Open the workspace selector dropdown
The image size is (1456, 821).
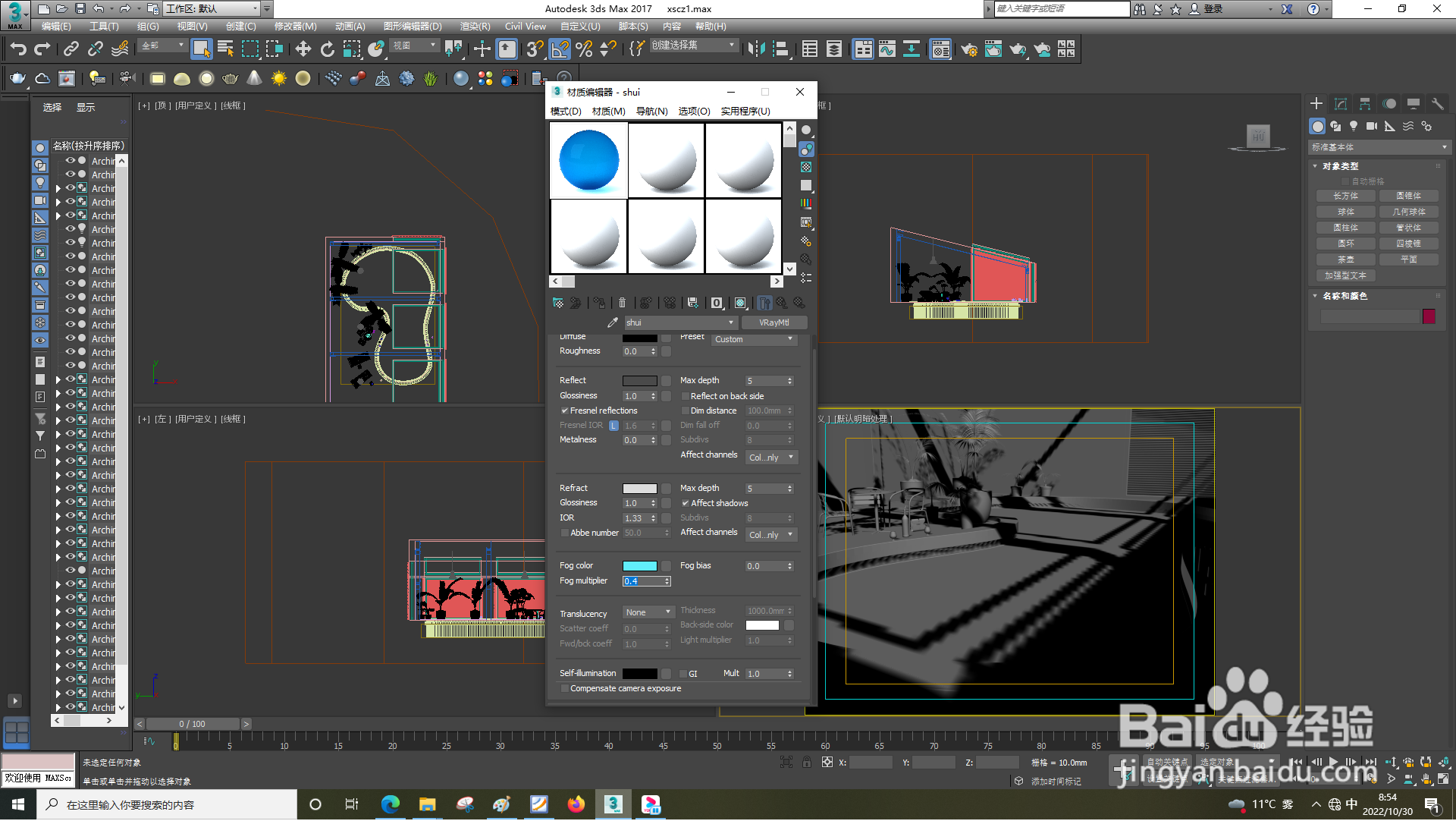pos(212,9)
